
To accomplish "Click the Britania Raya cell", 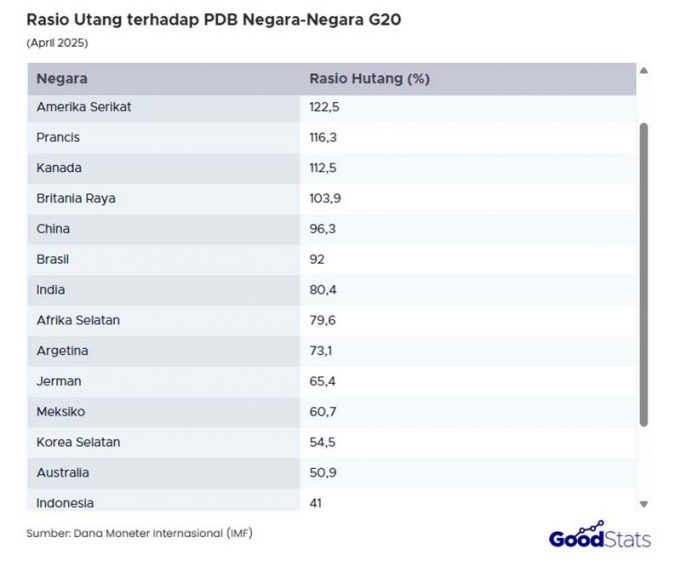I will 76,198.
